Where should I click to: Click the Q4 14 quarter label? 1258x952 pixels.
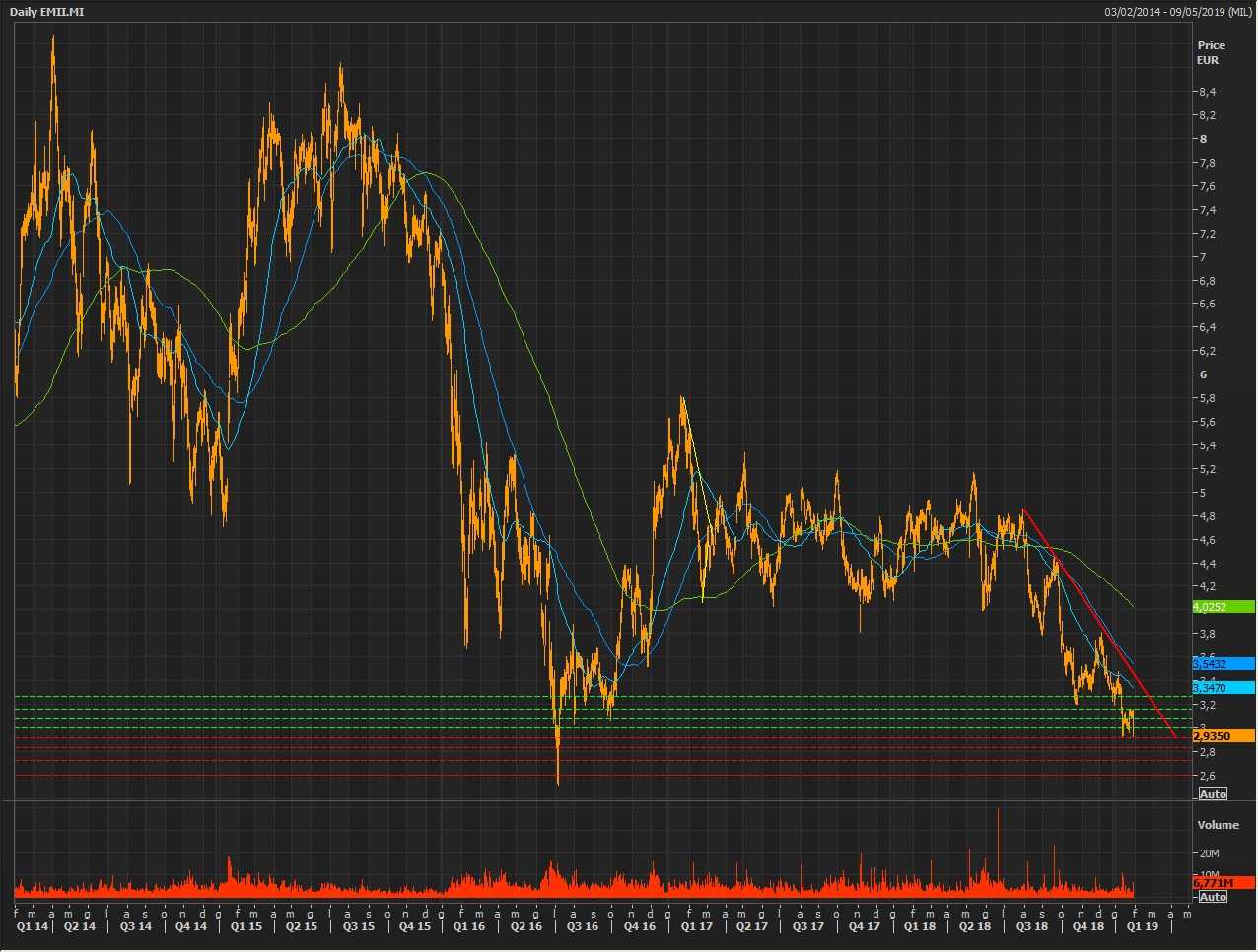pyautogui.click(x=191, y=926)
